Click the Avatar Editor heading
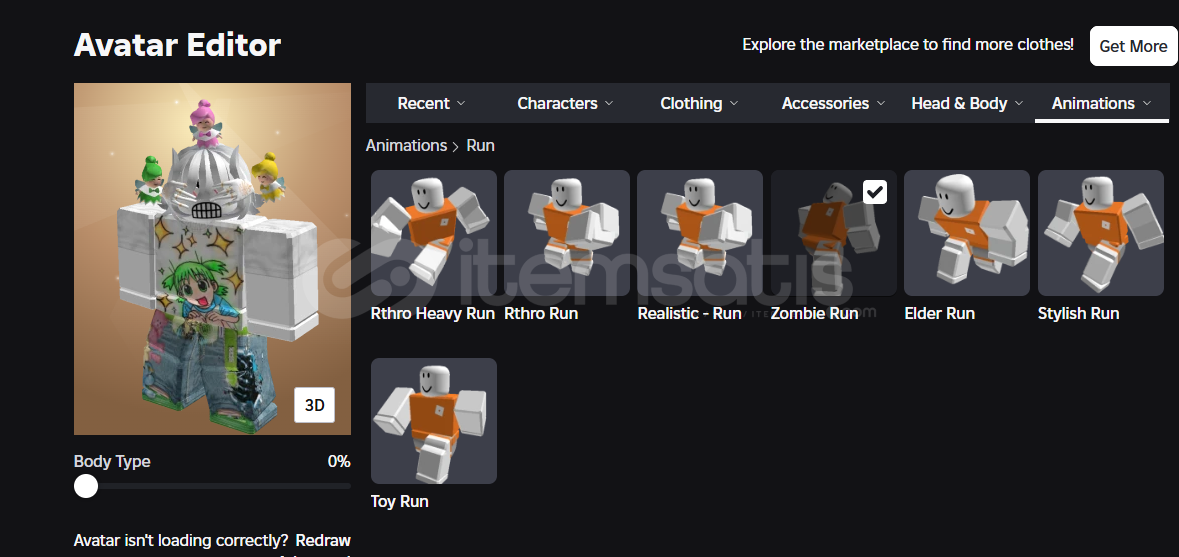The height and width of the screenshot is (557, 1179). (x=177, y=45)
